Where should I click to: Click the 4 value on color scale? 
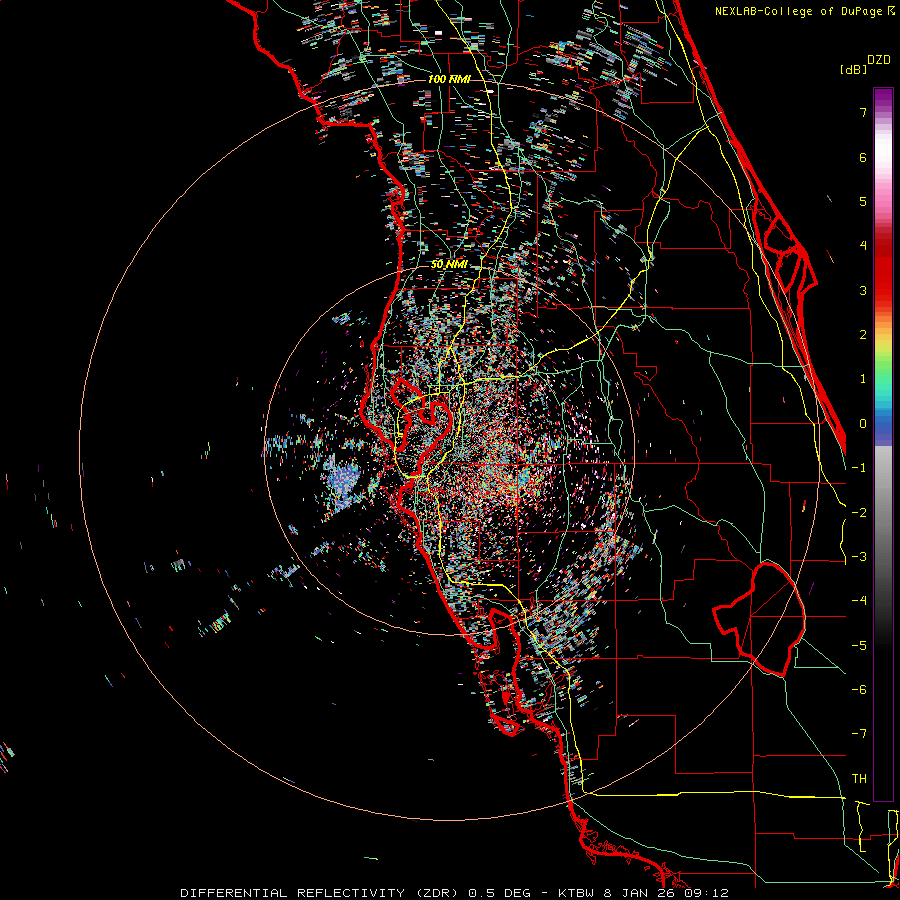(863, 246)
